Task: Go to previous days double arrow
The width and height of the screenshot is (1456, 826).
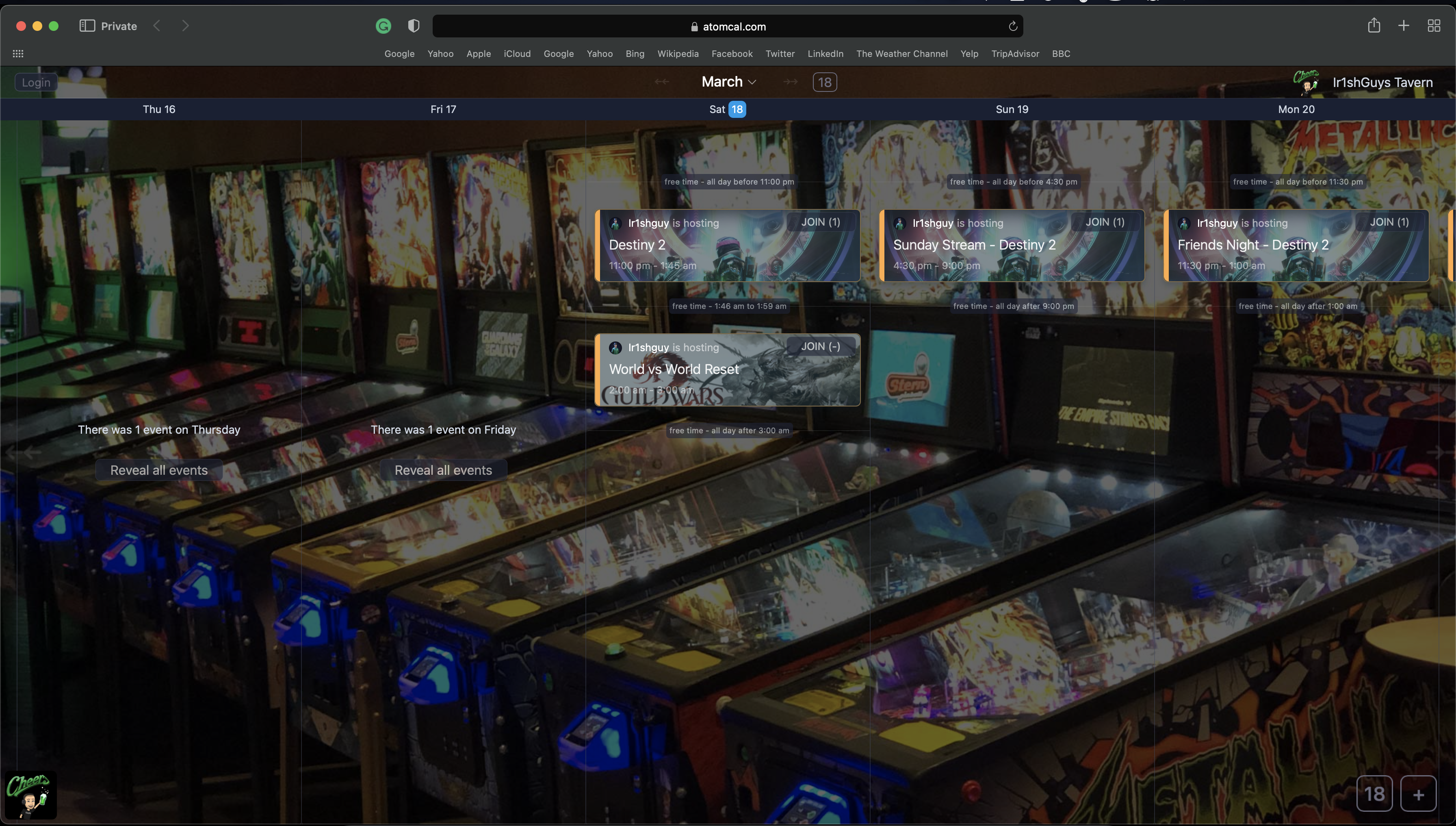Action: tap(662, 82)
